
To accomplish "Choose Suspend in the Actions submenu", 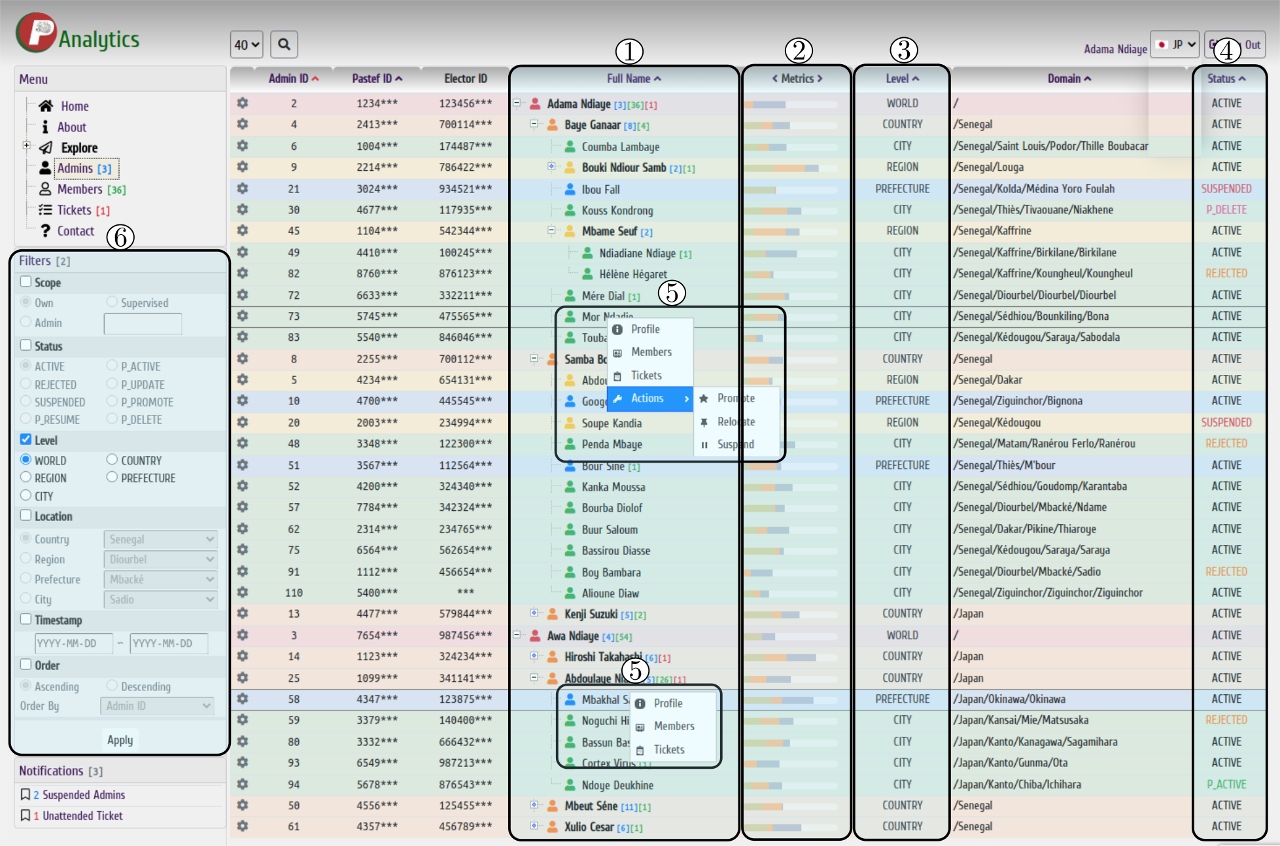I will point(735,445).
